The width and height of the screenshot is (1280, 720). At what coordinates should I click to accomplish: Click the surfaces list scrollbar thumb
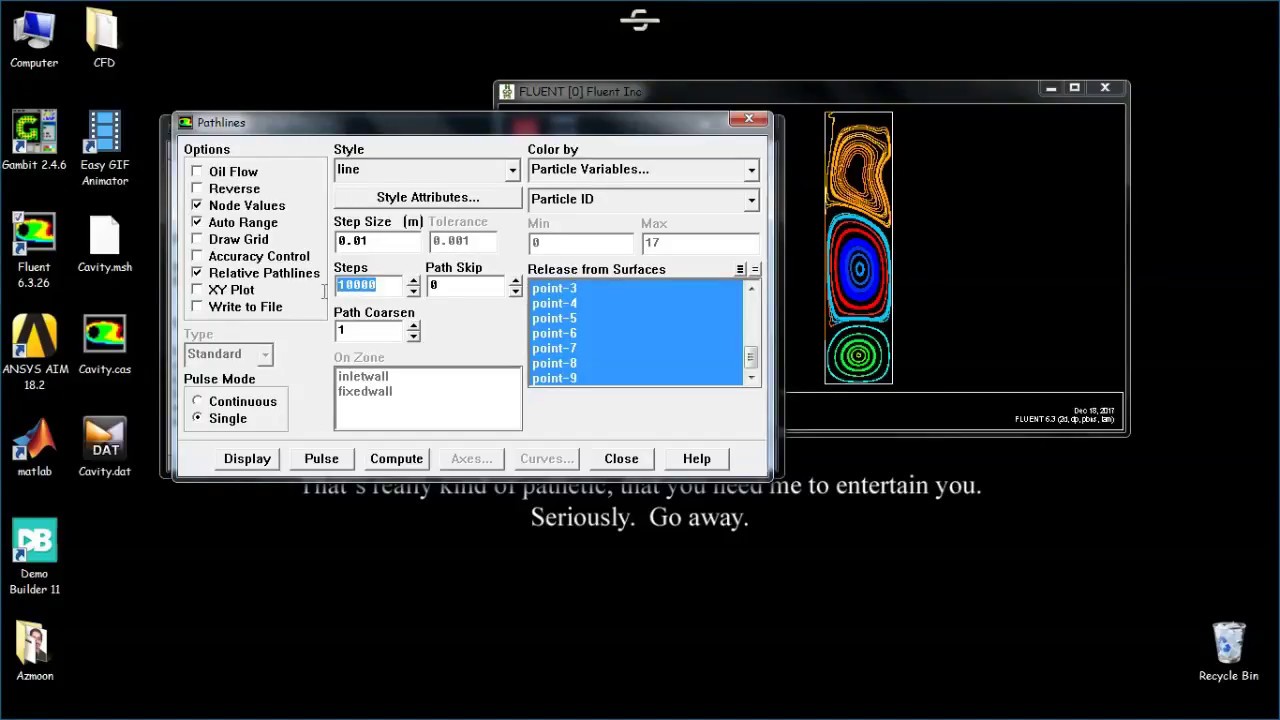click(751, 356)
